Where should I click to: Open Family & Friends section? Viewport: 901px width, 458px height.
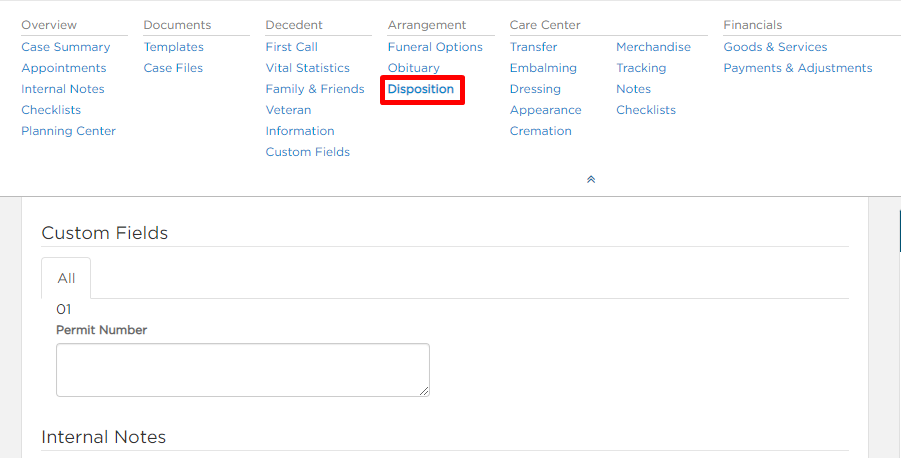click(315, 89)
